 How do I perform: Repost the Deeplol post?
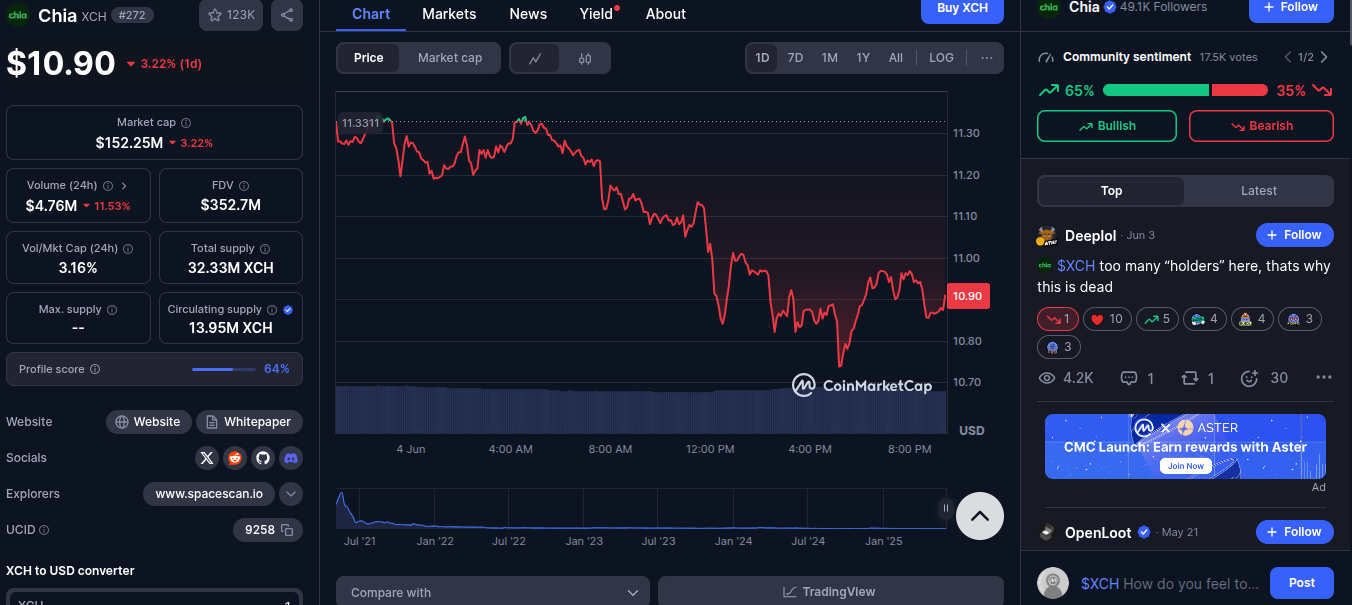[1197, 378]
